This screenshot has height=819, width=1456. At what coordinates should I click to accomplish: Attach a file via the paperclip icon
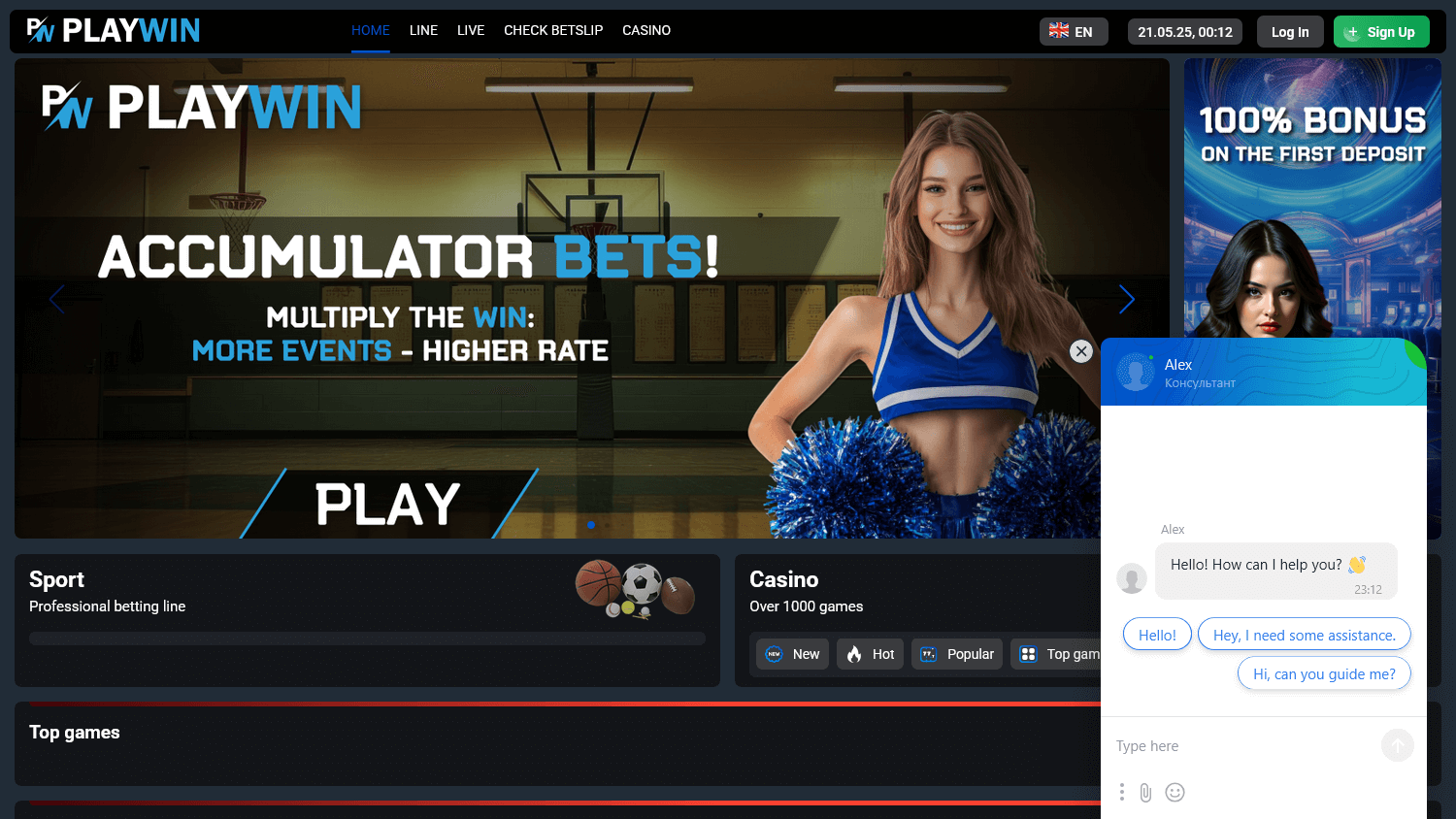coord(1145,792)
